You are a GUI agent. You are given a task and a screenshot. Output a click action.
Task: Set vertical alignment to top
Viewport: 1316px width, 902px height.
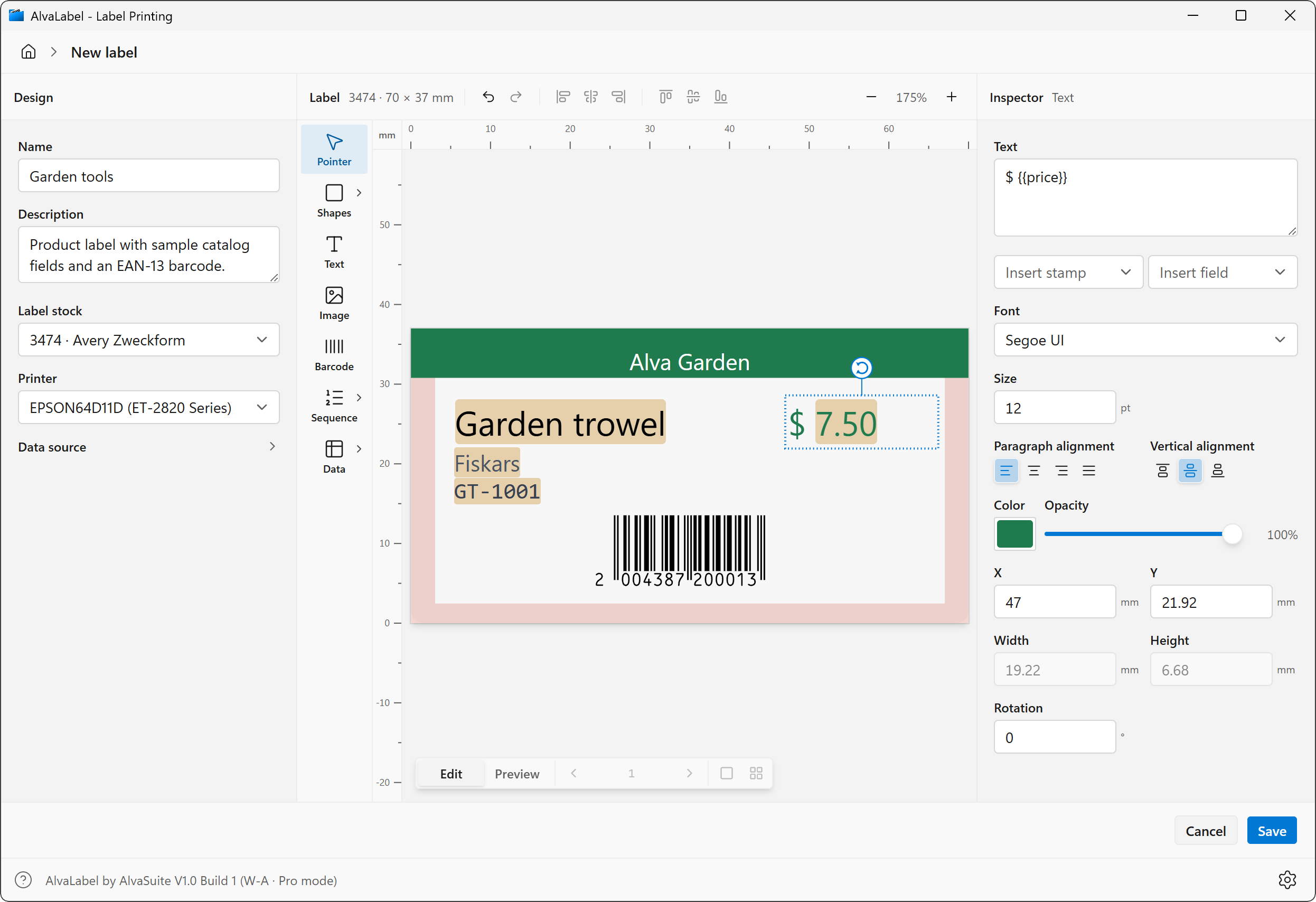tap(1162, 471)
